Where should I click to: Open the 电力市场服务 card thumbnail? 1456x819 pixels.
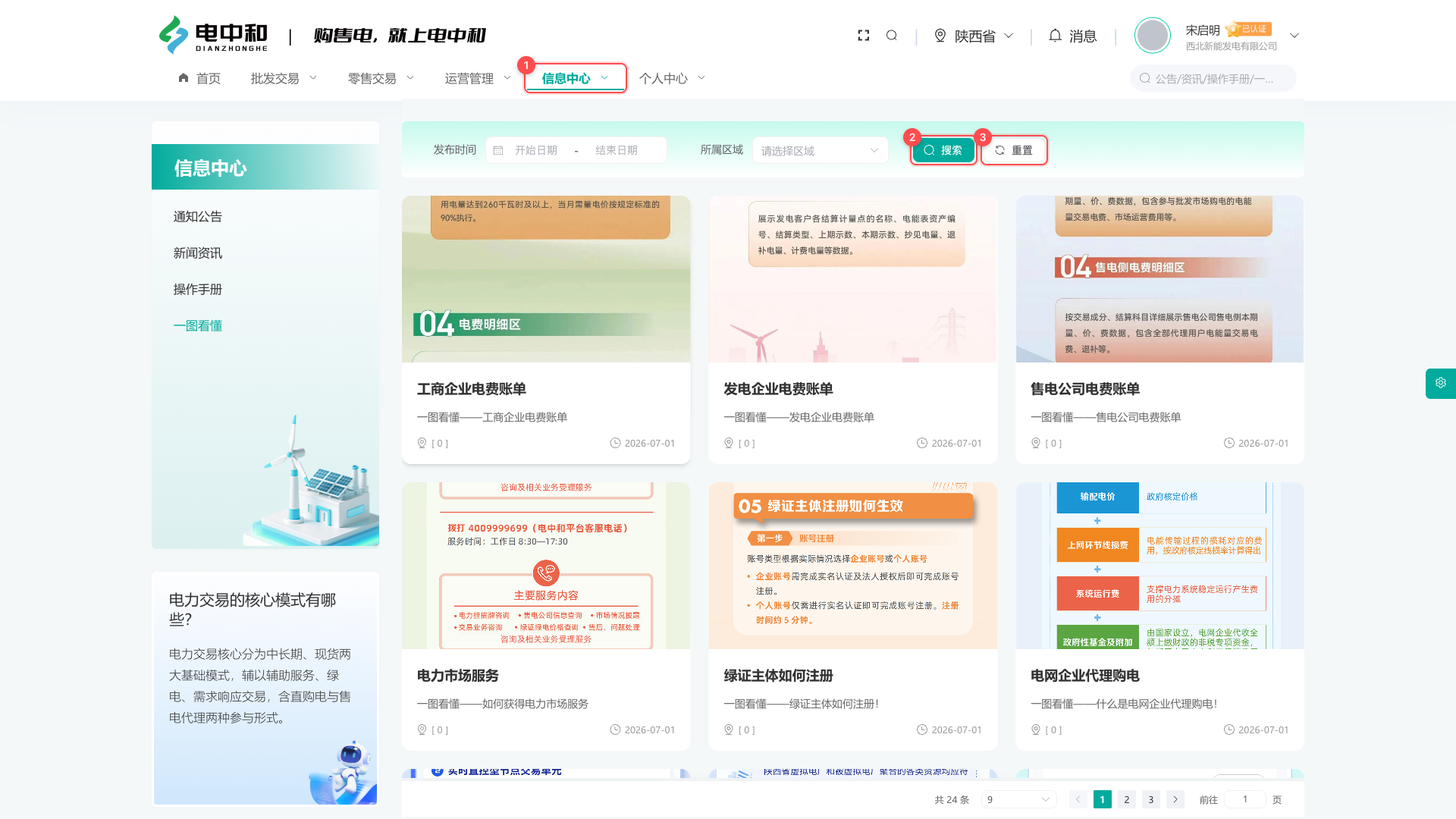click(x=546, y=566)
